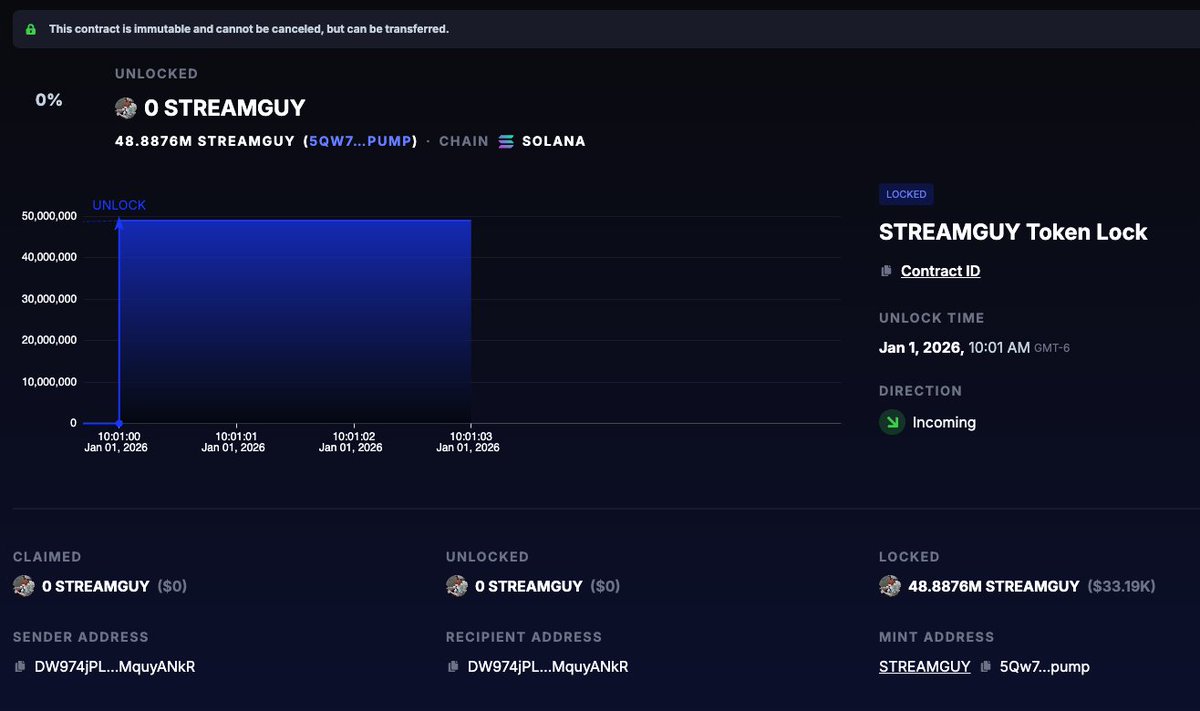This screenshot has height=711, width=1200.
Task: Click the LOCKED status badge
Action: pos(906,194)
